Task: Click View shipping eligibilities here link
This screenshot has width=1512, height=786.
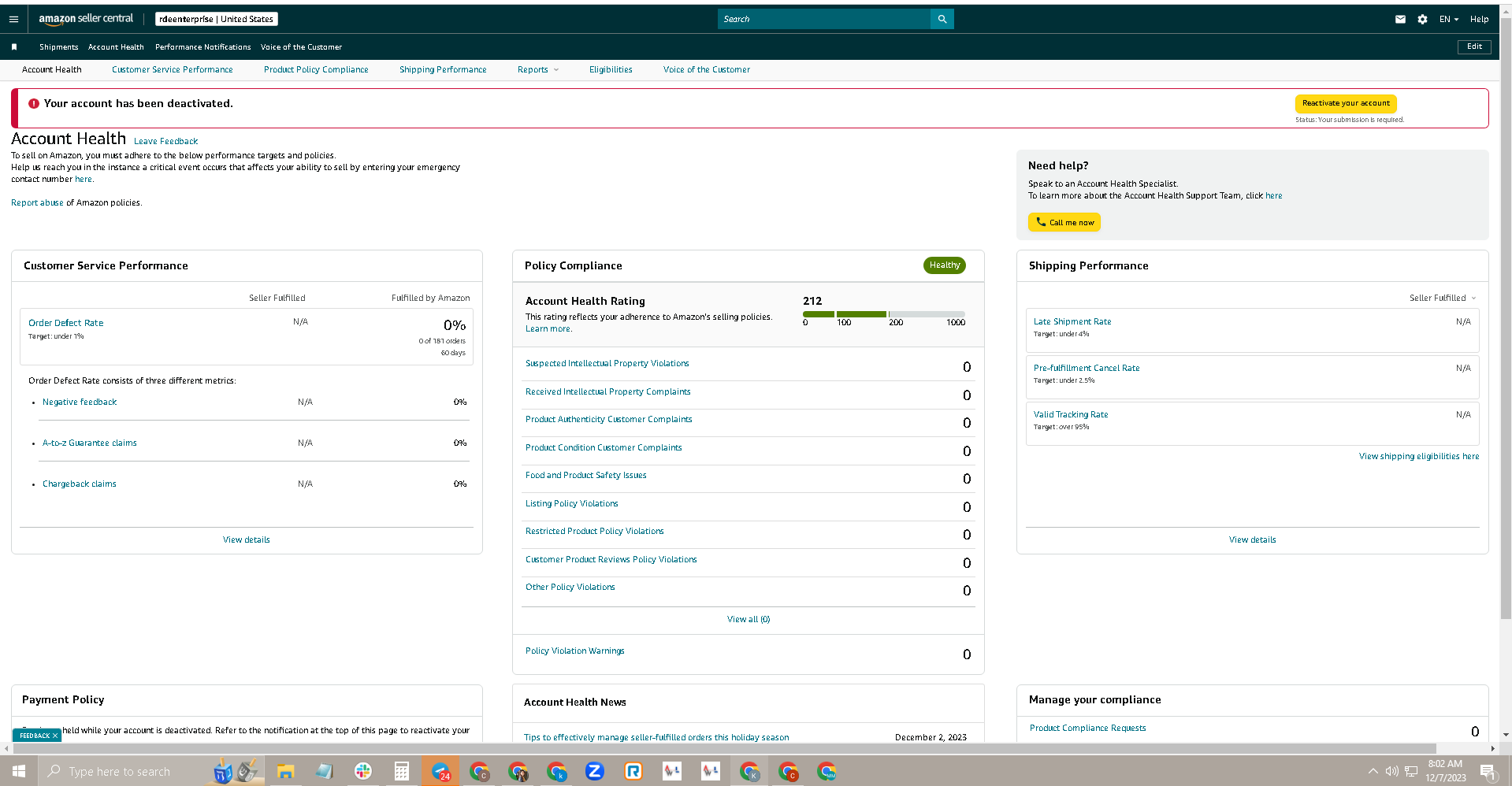Action: (1419, 456)
